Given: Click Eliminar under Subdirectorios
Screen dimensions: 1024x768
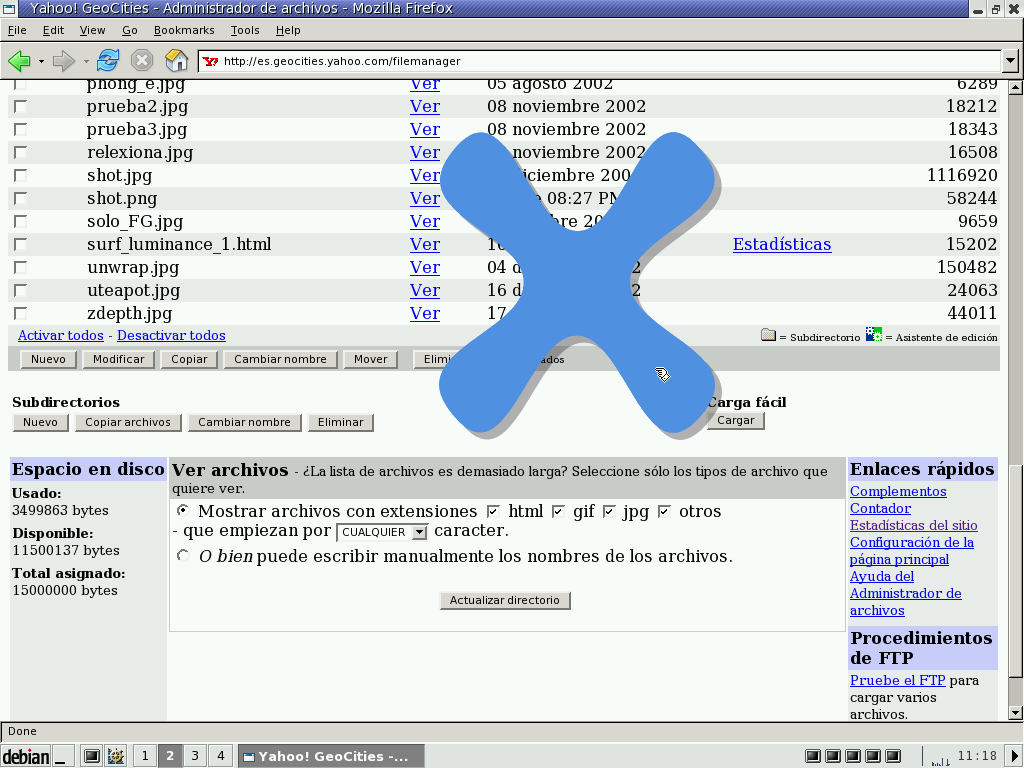Looking at the screenshot, I should pos(340,423).
